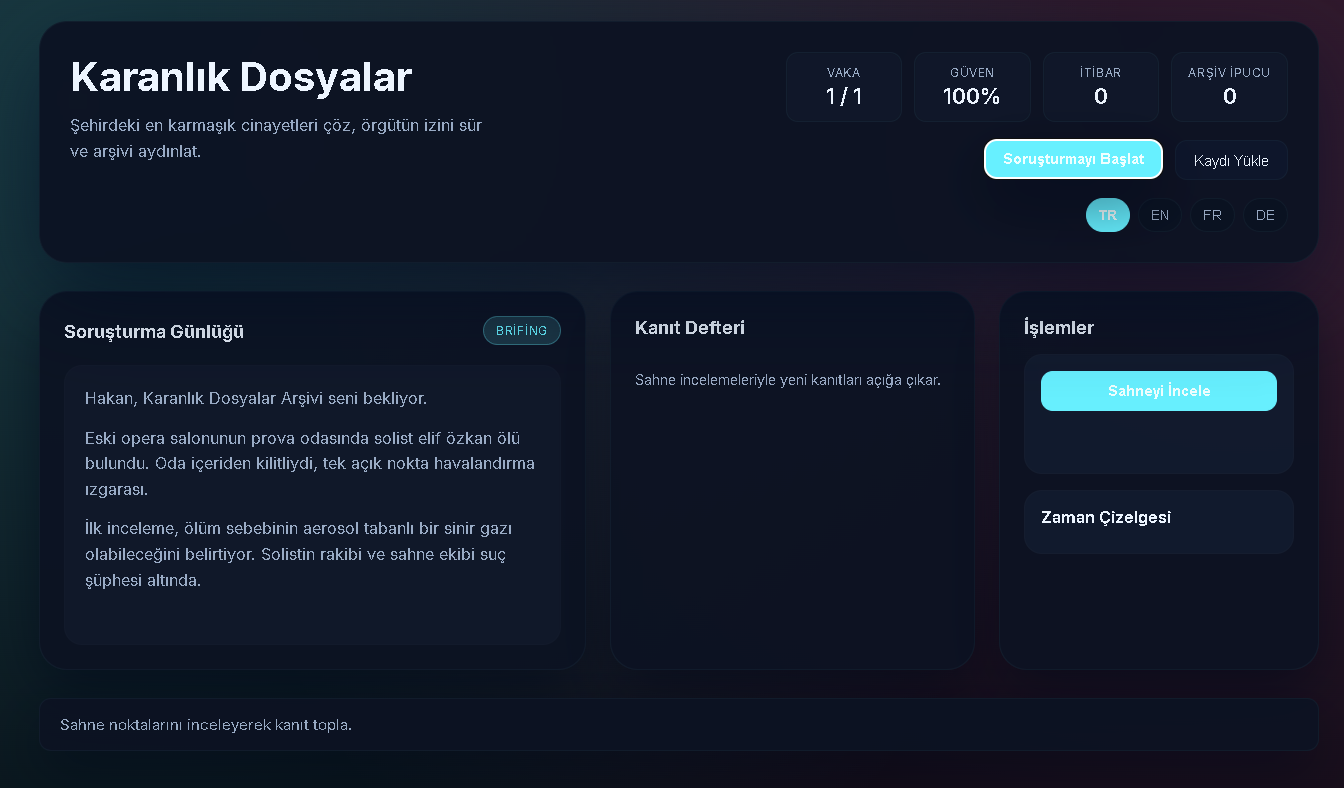1344x788 pixels.
Task: Click the GÜVEN 100% stat card
Action: (x=971, y=87)
